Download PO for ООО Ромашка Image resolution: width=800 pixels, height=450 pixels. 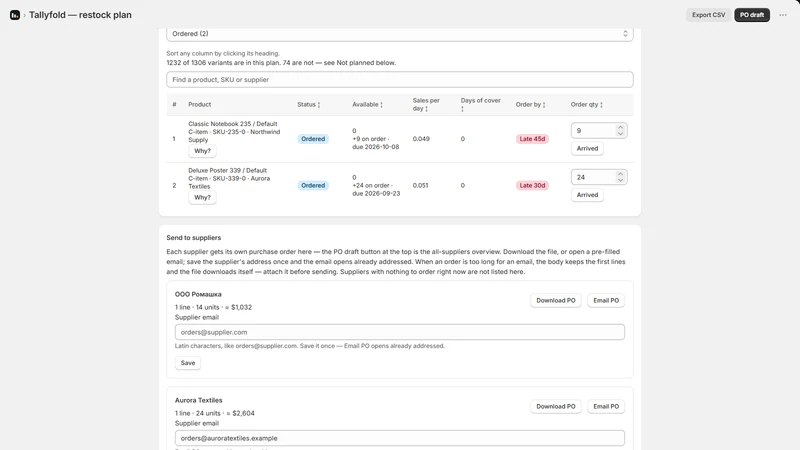tap(556, 301)
